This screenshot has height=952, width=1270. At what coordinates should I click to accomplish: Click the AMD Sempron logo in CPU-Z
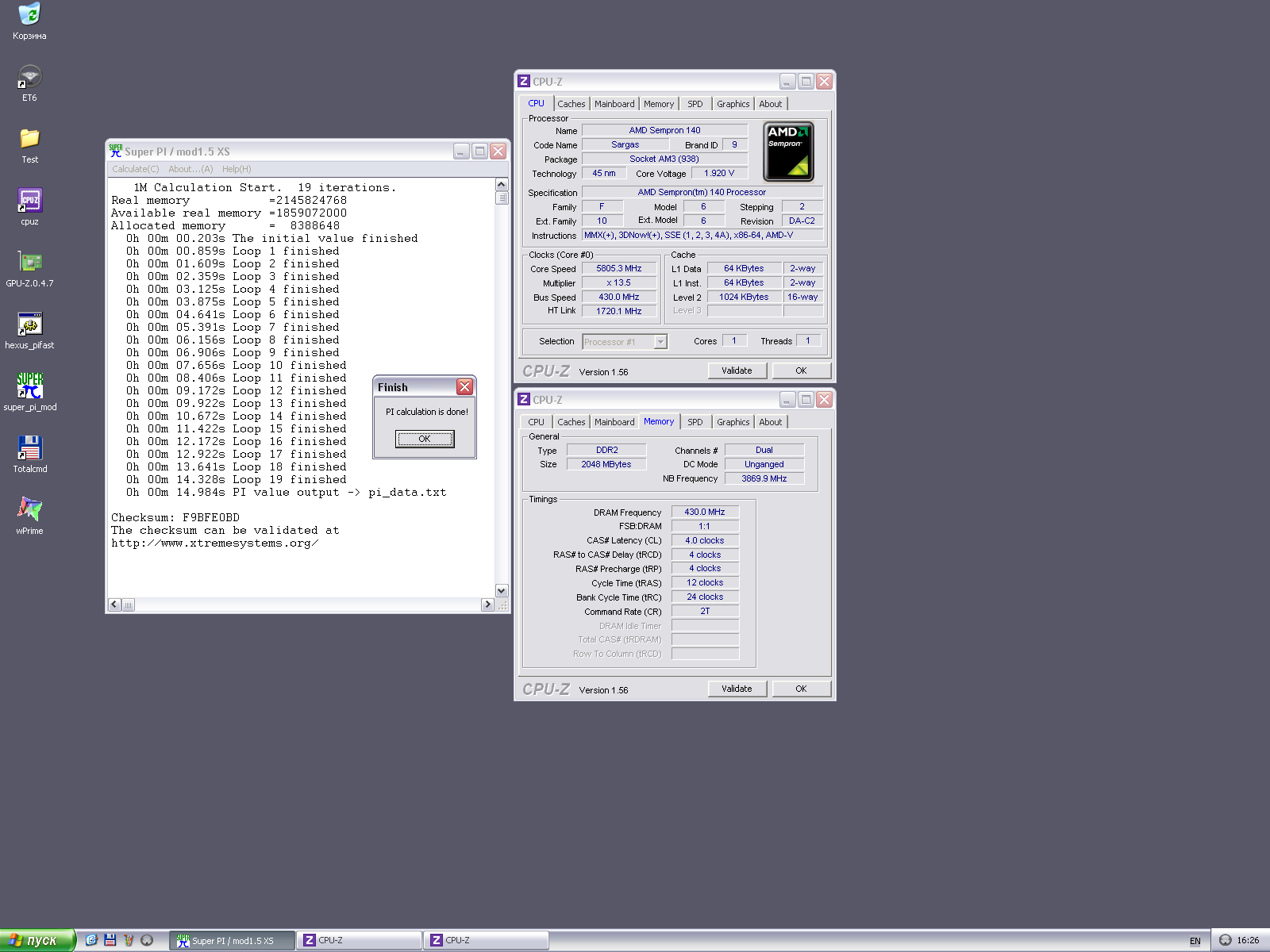tap(788, 152)
